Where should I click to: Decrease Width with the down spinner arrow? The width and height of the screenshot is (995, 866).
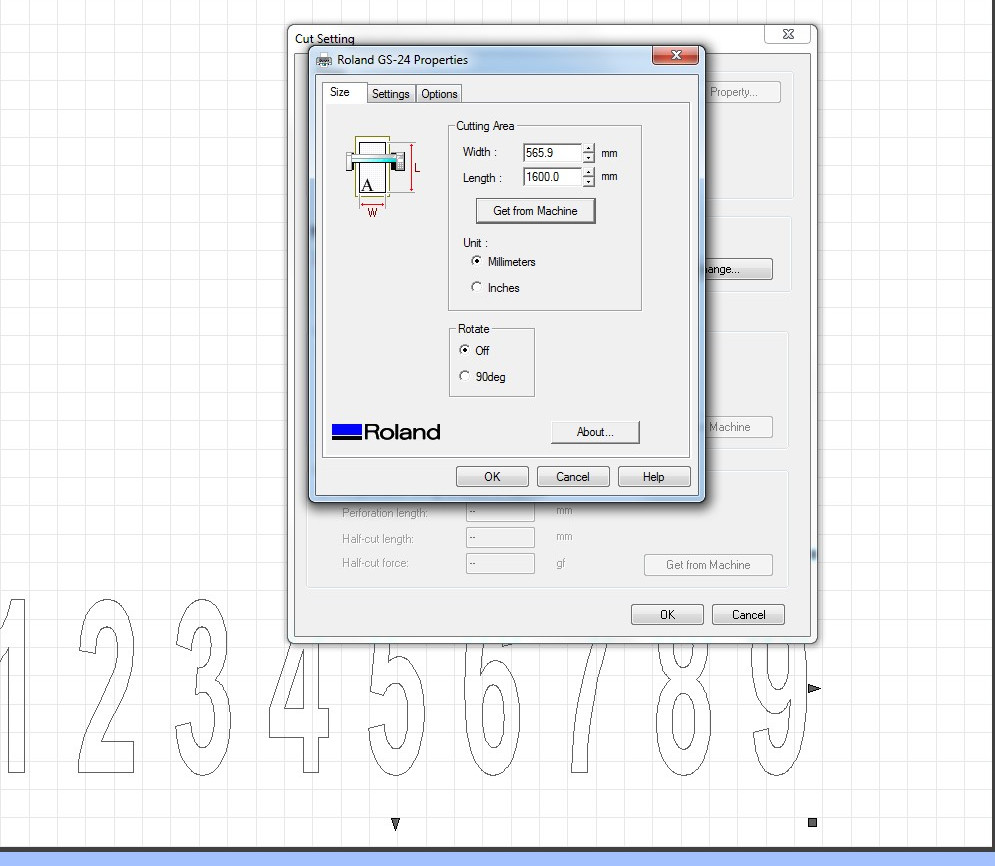pyautogui.click(x=589, y=158)
